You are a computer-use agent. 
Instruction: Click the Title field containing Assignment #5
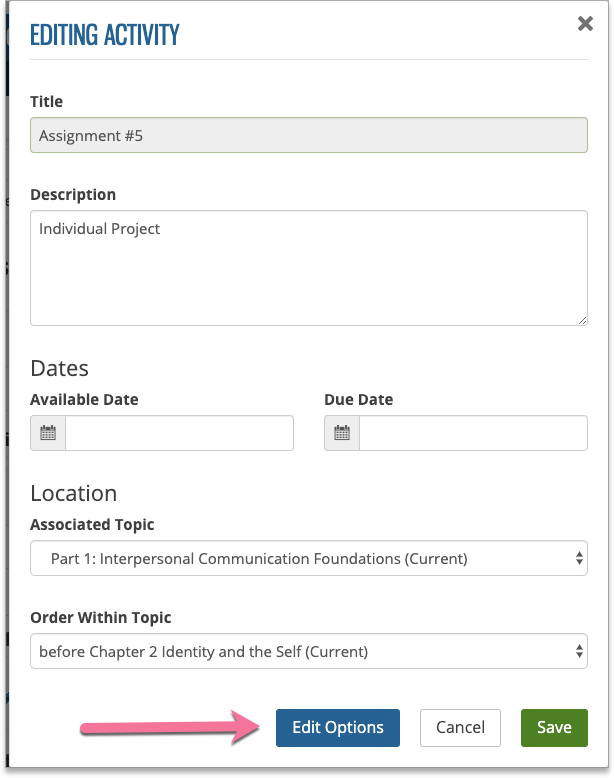click(x=308, y=135)
